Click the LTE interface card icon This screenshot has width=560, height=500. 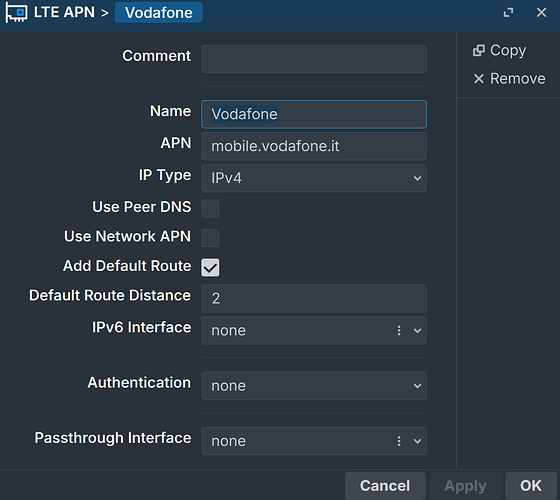pyautogui.click(x=16, y=12)
